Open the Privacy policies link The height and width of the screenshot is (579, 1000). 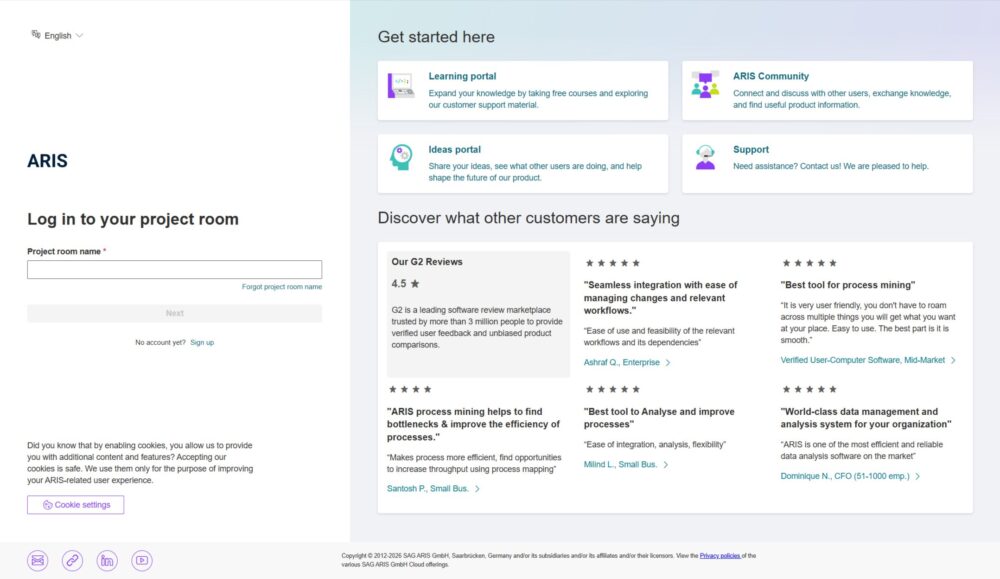(x=719, y=555)
